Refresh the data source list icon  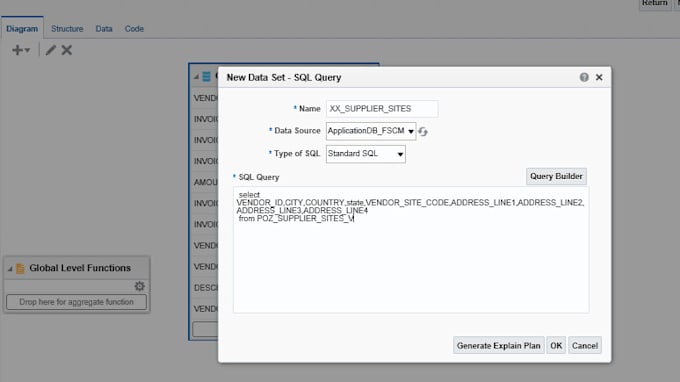(x=423, y=132)
